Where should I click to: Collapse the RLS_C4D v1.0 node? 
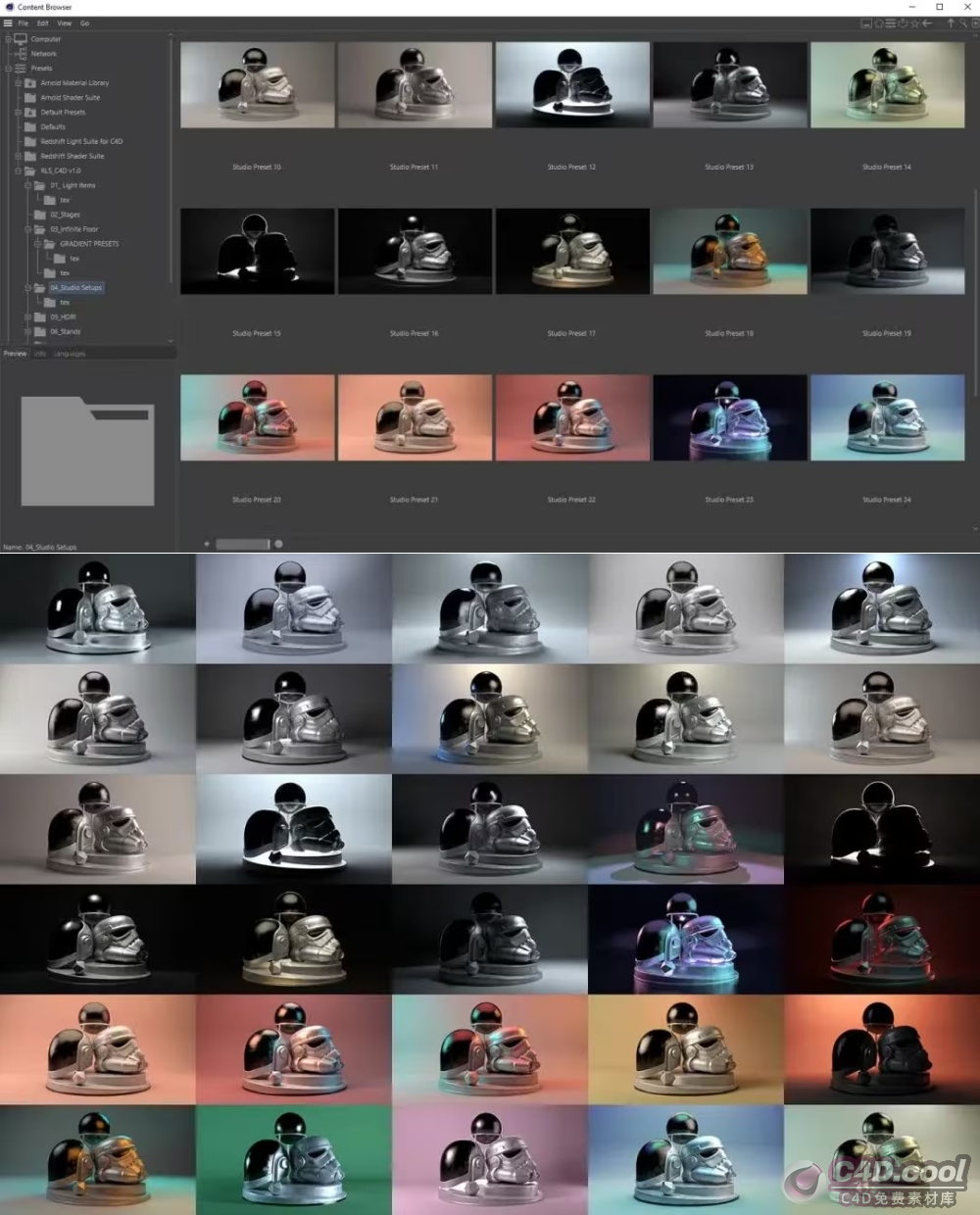coord(18,170)
